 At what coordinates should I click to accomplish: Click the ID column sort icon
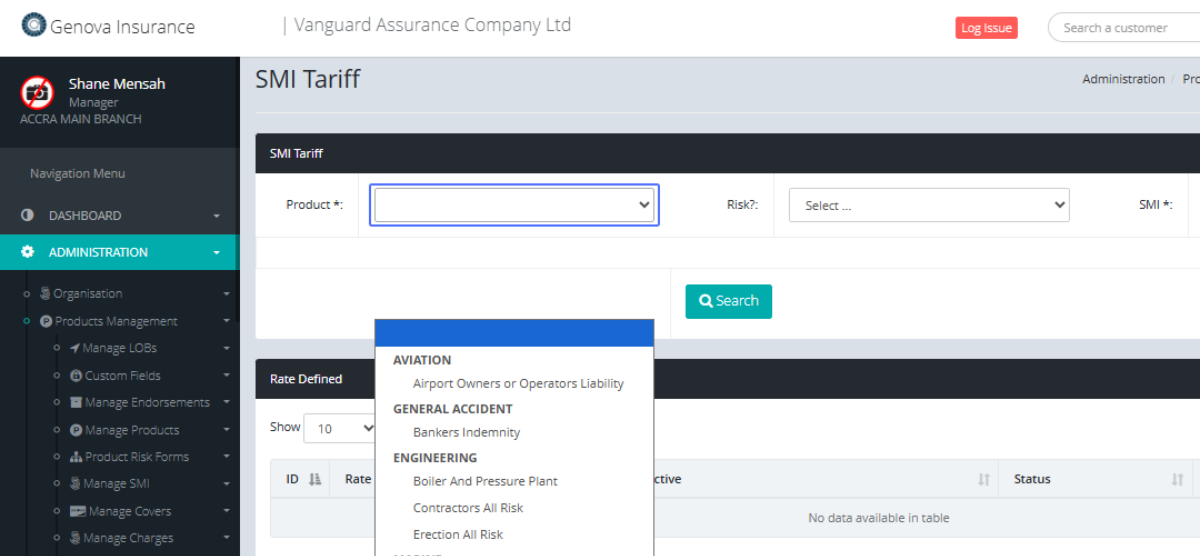pyautogui.click(x=315, y=480)
